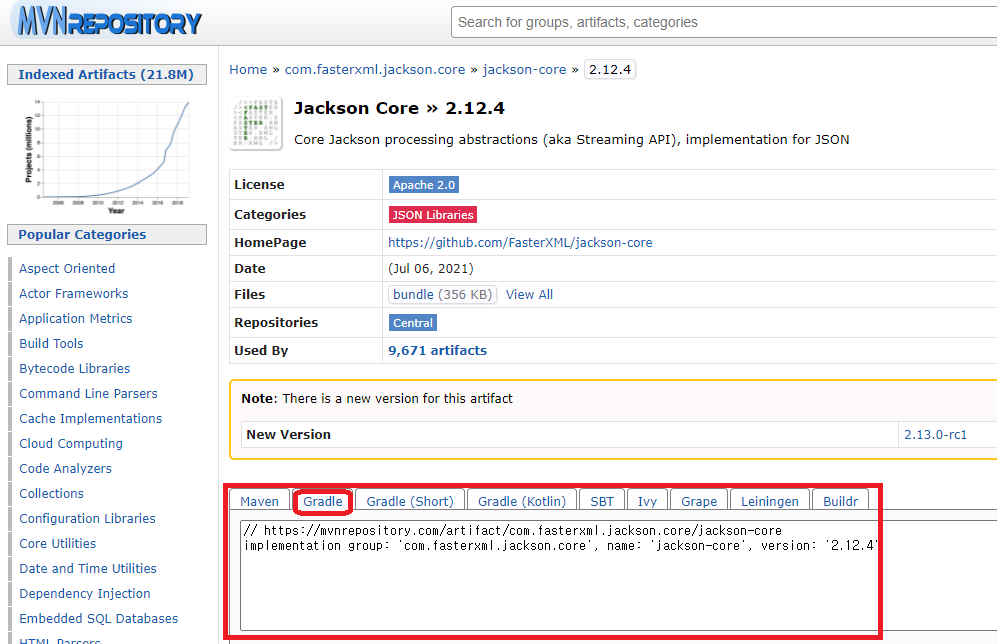Switch to the Maven tab
The image size is (997, 644).
click(259, 501)
